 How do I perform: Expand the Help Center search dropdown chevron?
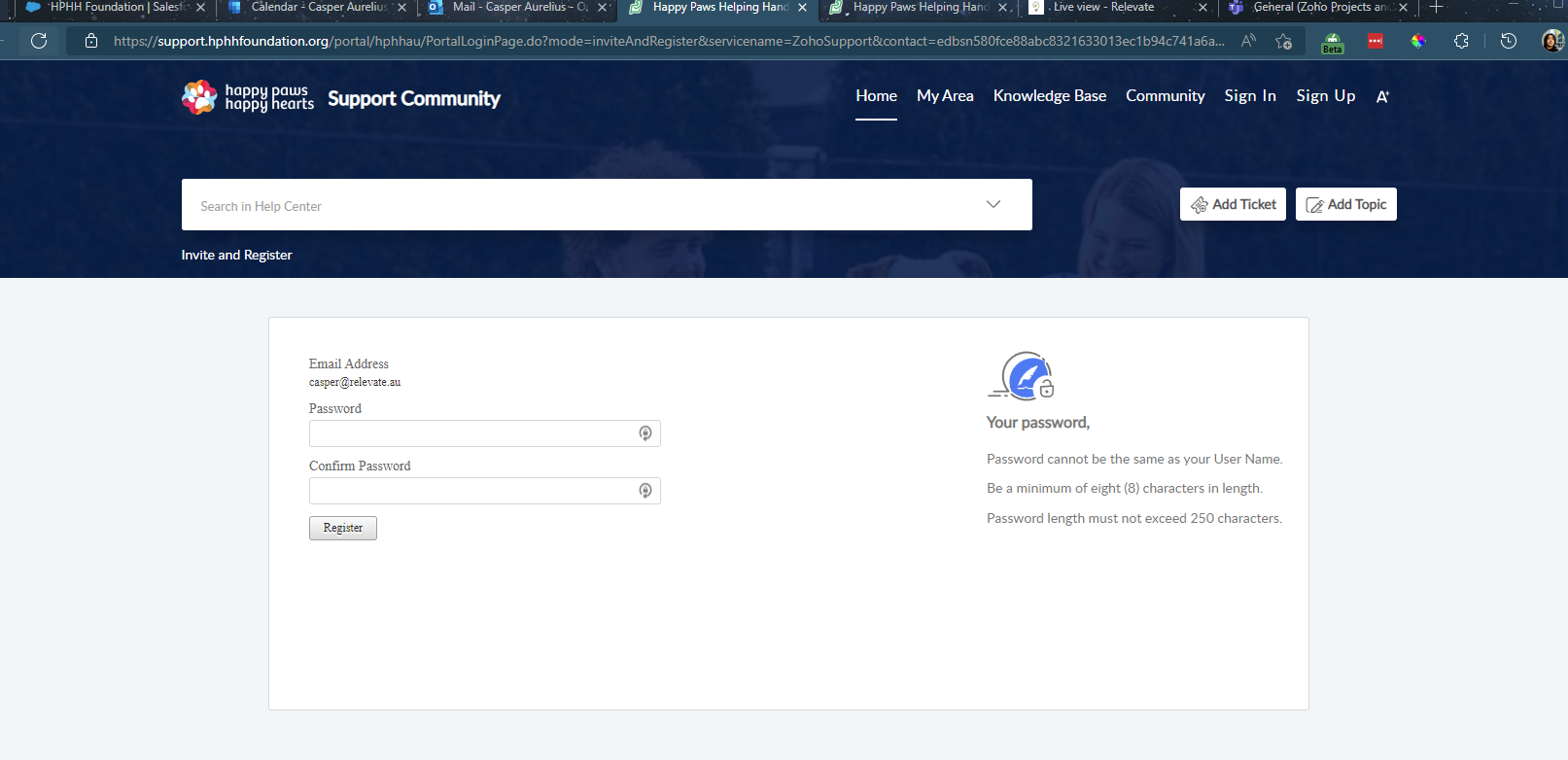pyautogui.click(x=993, y=204)
